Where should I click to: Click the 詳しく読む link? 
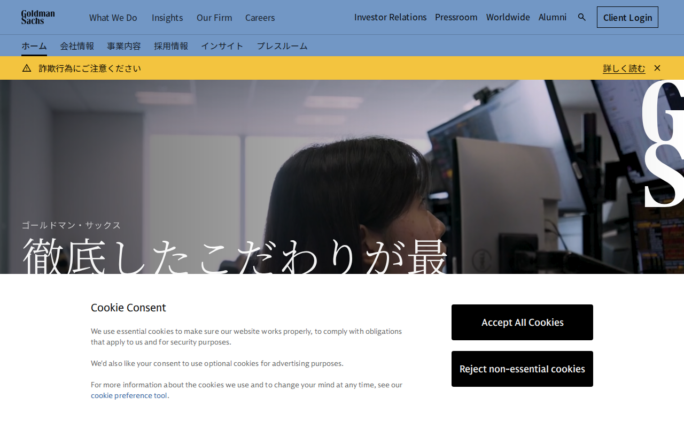click(624, 68)
